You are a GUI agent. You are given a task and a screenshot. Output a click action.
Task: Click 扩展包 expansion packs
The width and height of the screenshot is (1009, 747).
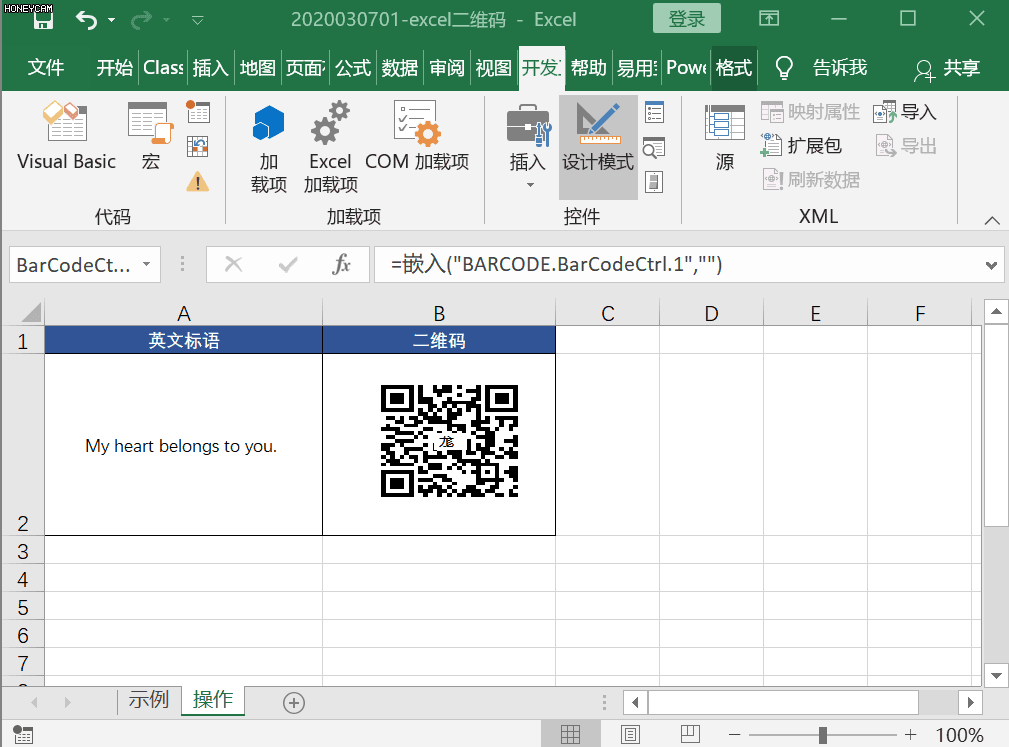[x=801, y=145]
